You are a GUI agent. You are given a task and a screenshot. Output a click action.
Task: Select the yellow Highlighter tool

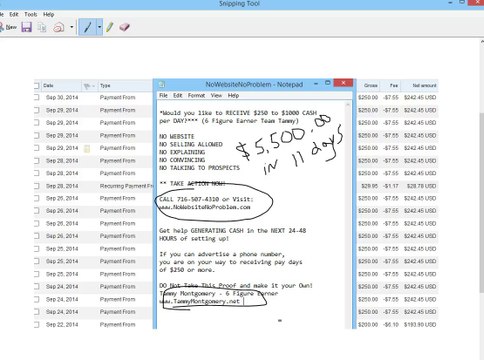point(110,27)
